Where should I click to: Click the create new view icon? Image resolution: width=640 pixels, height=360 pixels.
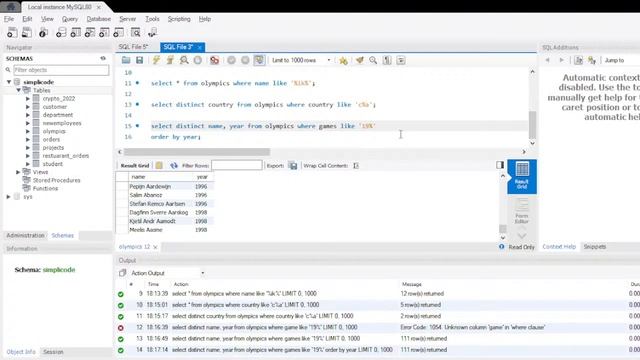point(90,33)
